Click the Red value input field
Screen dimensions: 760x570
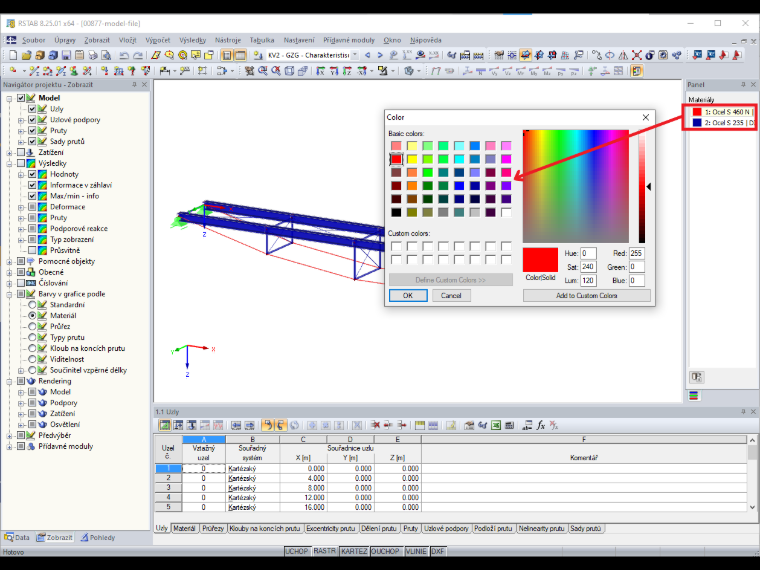coord(636,253)
